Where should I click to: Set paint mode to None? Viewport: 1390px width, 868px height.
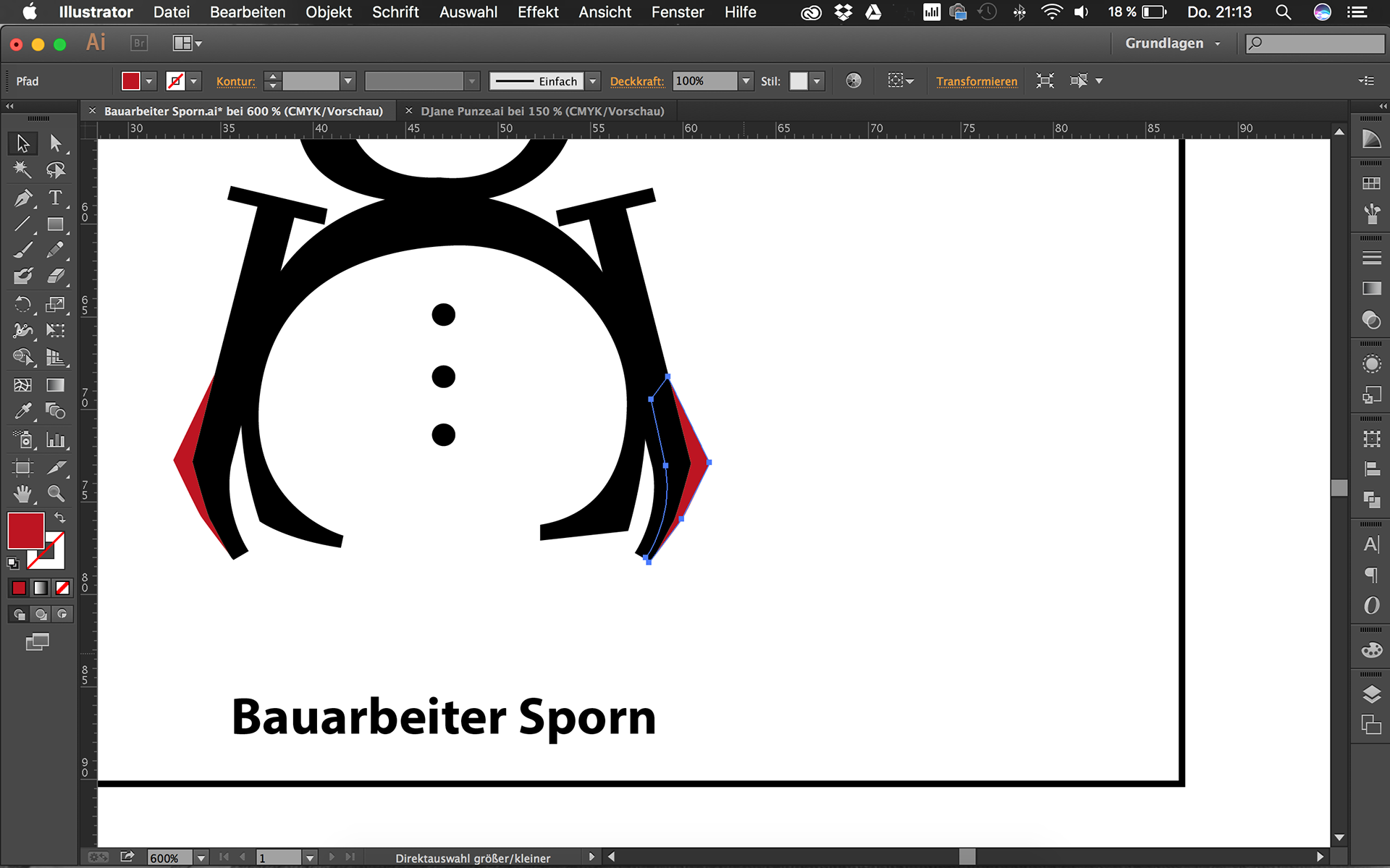63,588
